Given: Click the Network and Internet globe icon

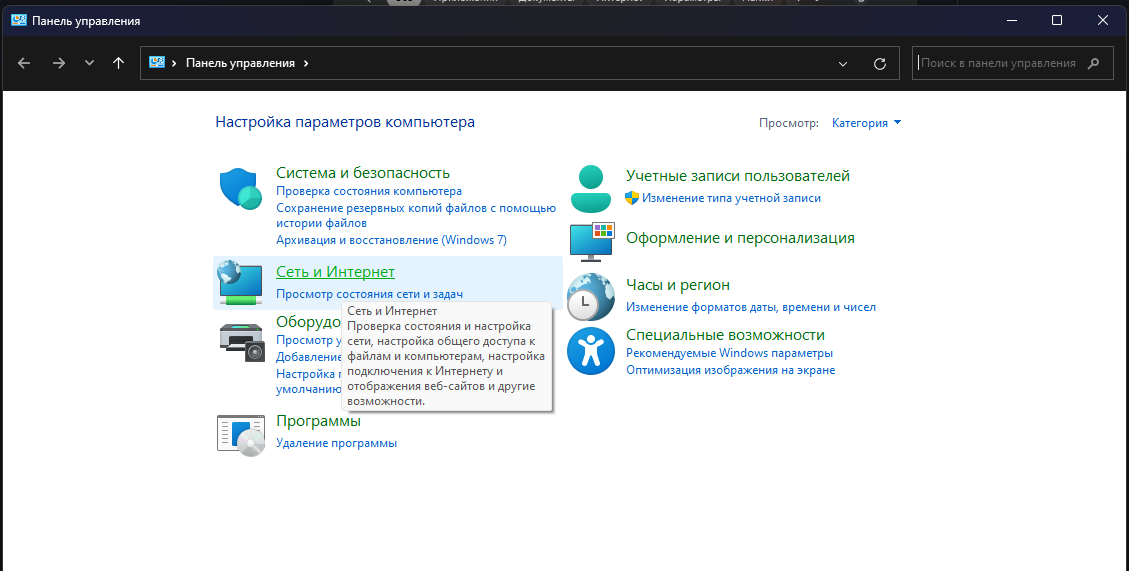Looking at the screenshot, I should (x=240, y=282).
